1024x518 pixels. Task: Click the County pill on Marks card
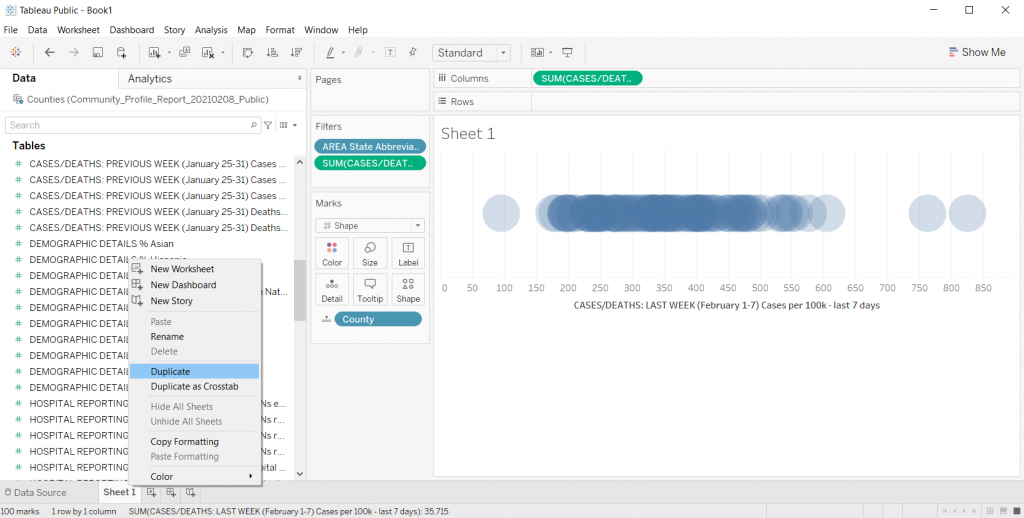(378, 319)
